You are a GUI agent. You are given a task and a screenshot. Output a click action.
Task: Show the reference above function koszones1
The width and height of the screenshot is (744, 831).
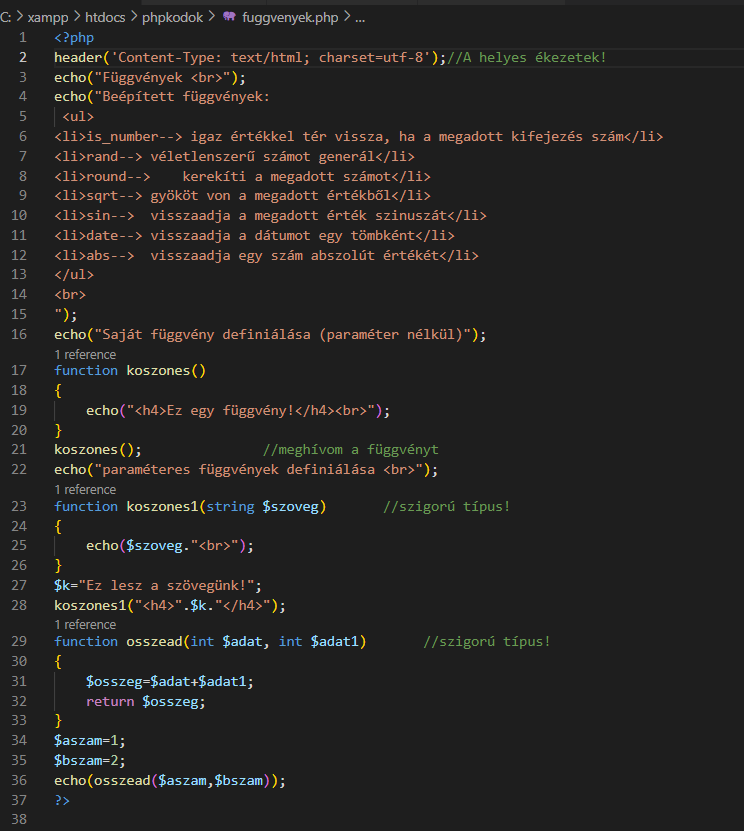(85, 490)
